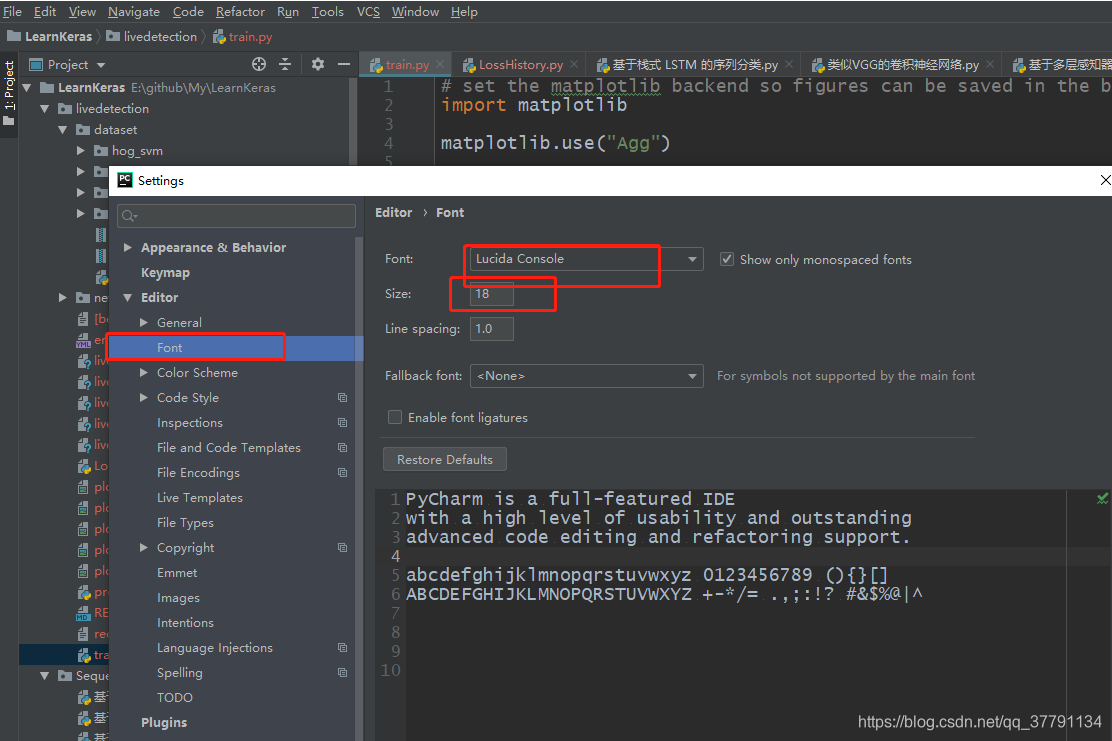Enable font ligatures checkbox

coord(395,417)
